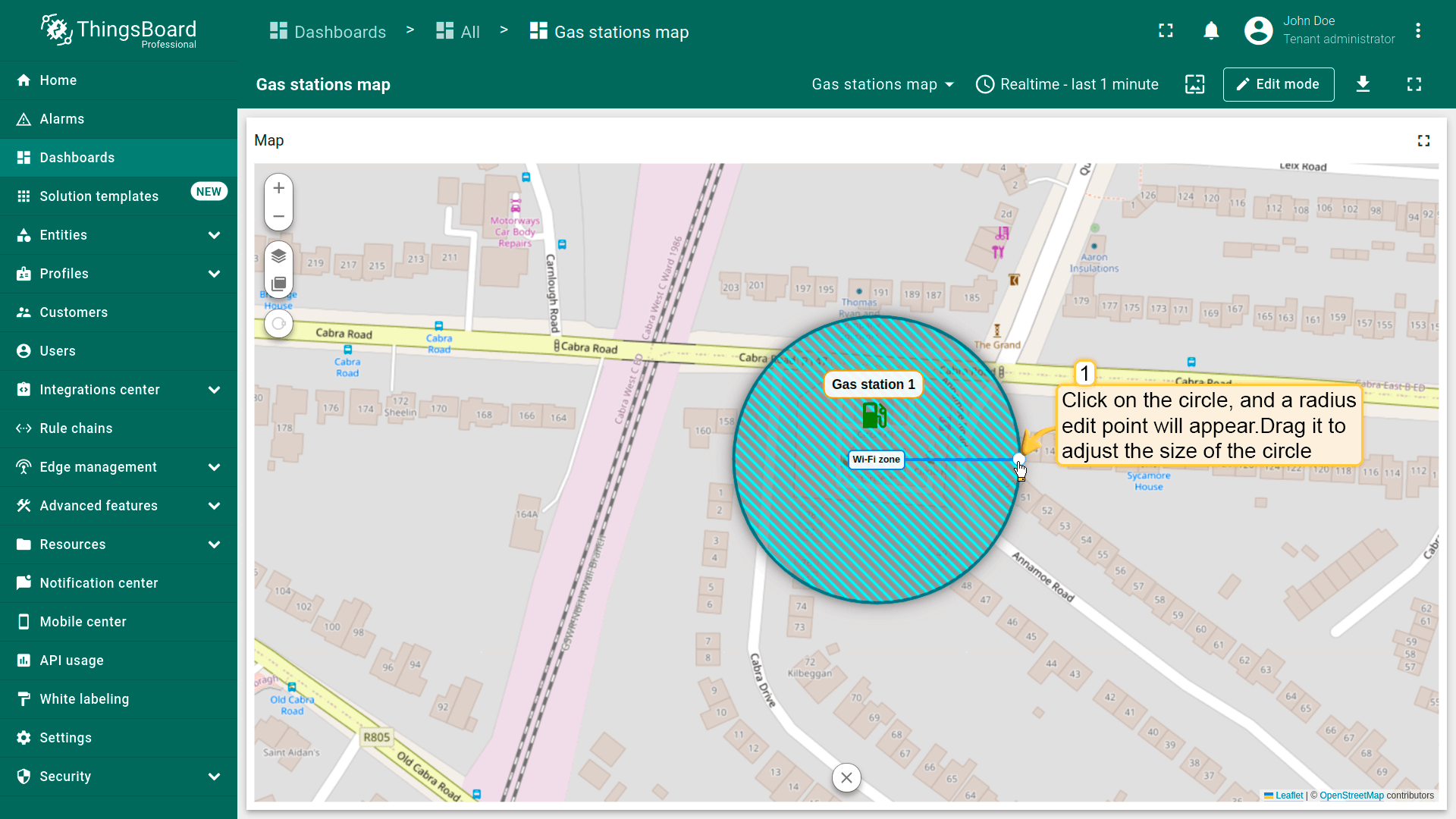Viewport: 1456px width, 819px height.
Task: Expand Integrations center section
Action: point(214,390)
